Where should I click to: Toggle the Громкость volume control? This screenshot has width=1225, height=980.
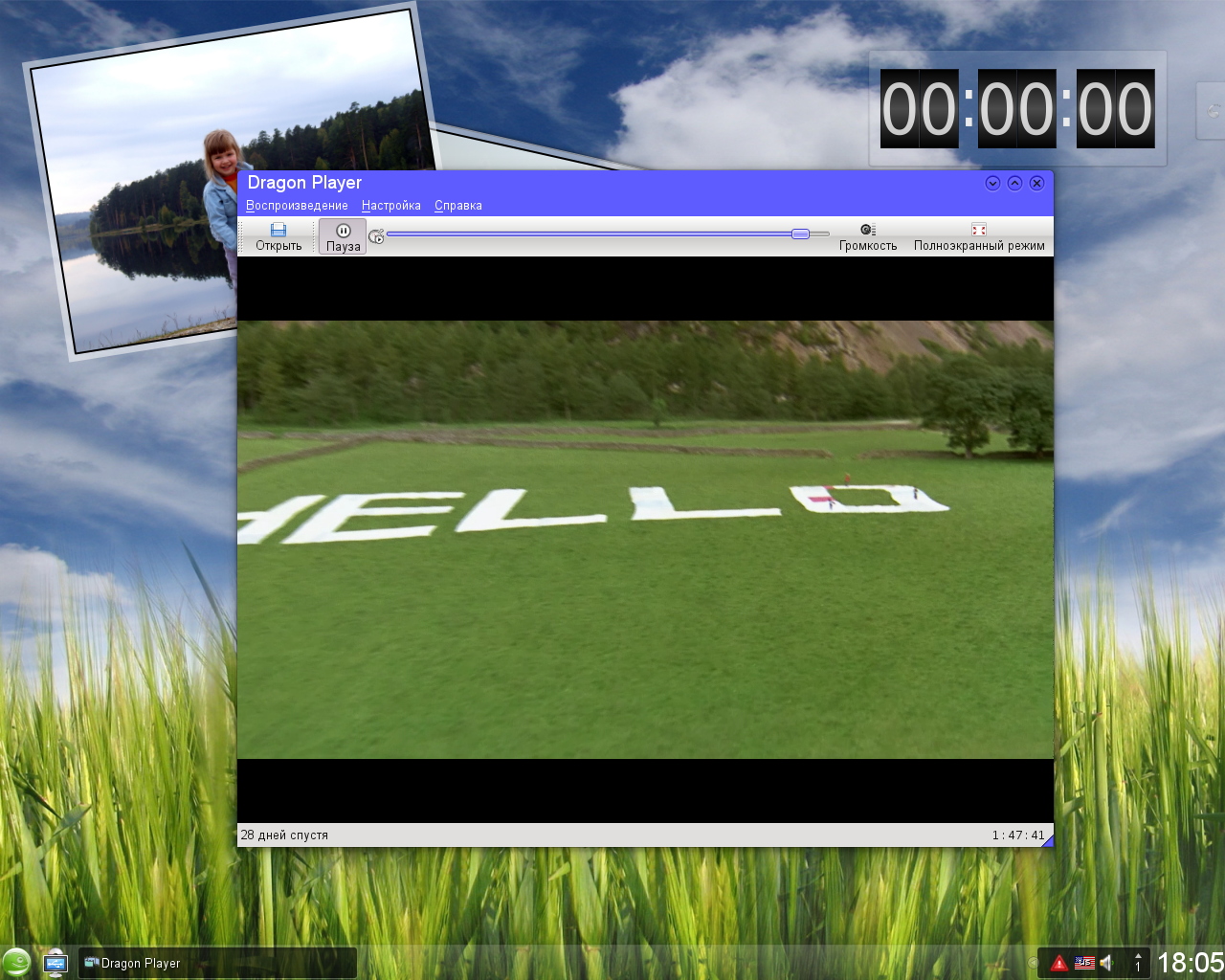click(868, 236)
